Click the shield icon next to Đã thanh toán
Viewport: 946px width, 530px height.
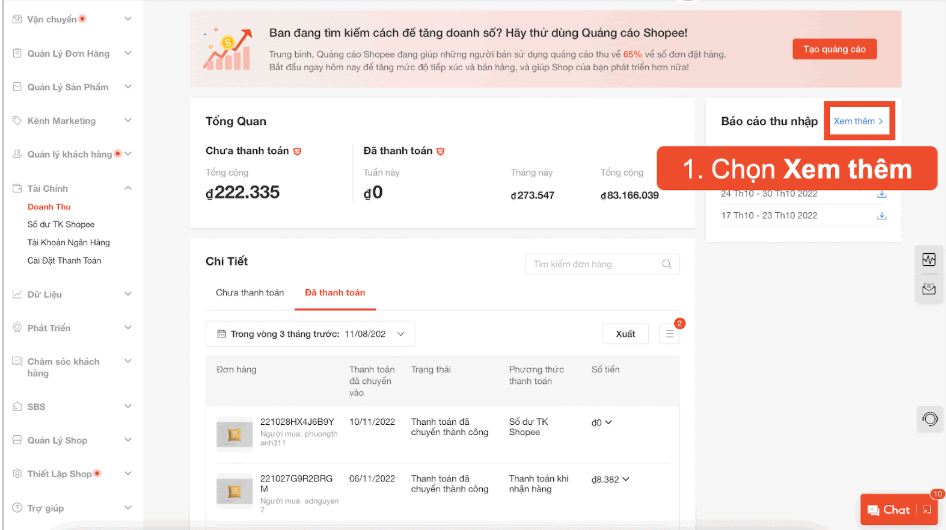[440, 152]
